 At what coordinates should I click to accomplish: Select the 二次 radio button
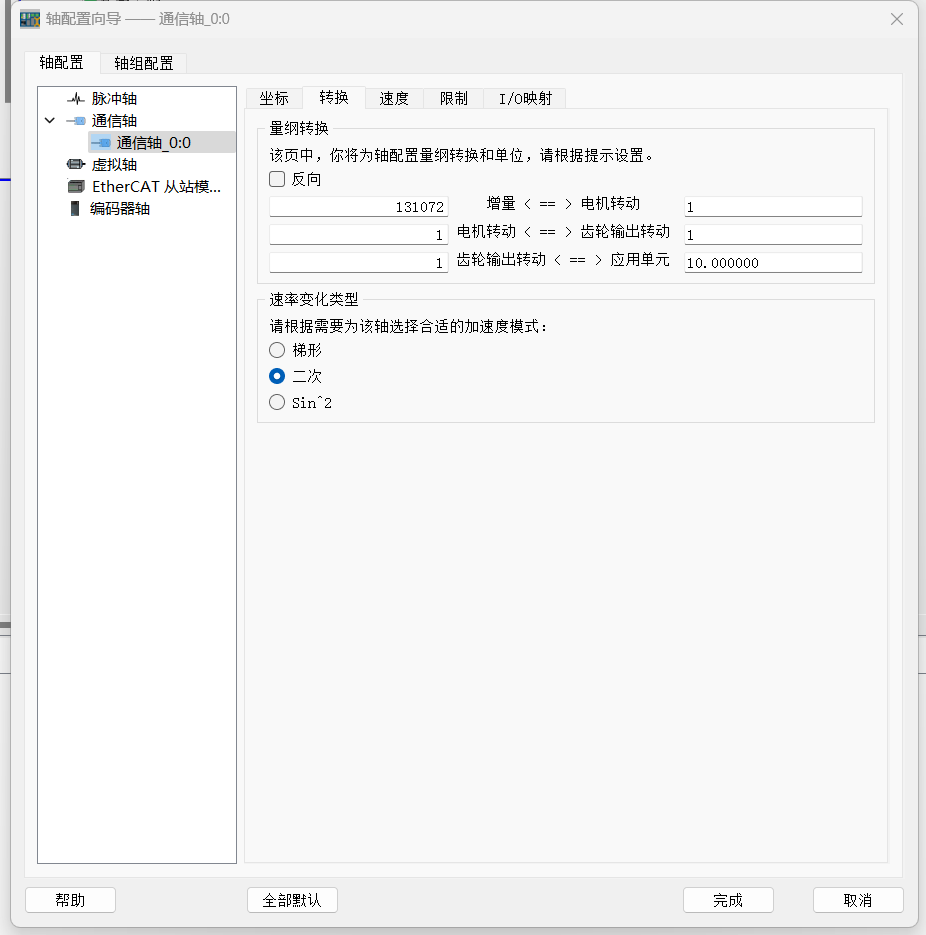[277, 376]
